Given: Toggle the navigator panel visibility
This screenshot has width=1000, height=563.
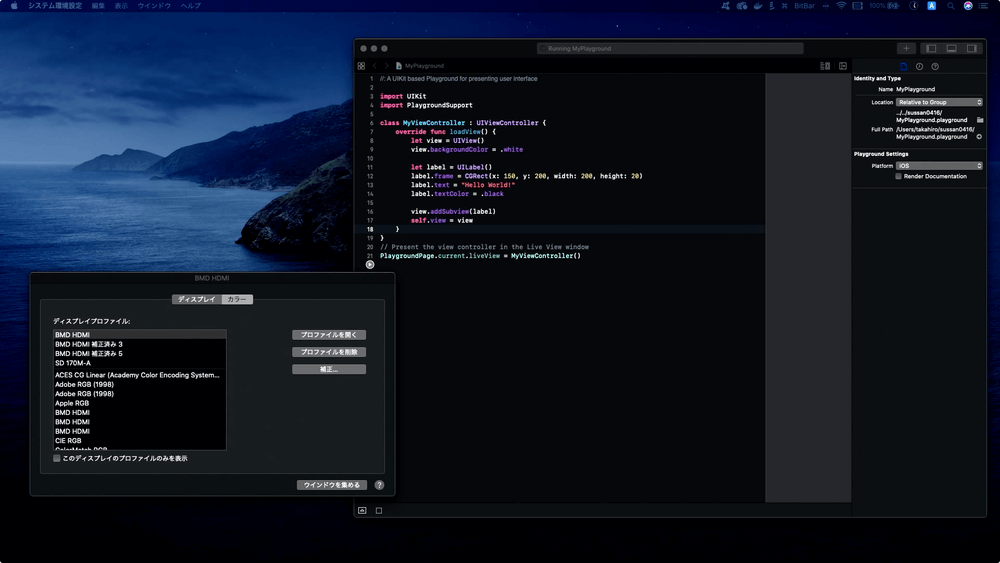Looking at the screenshot, I should 931,48.
